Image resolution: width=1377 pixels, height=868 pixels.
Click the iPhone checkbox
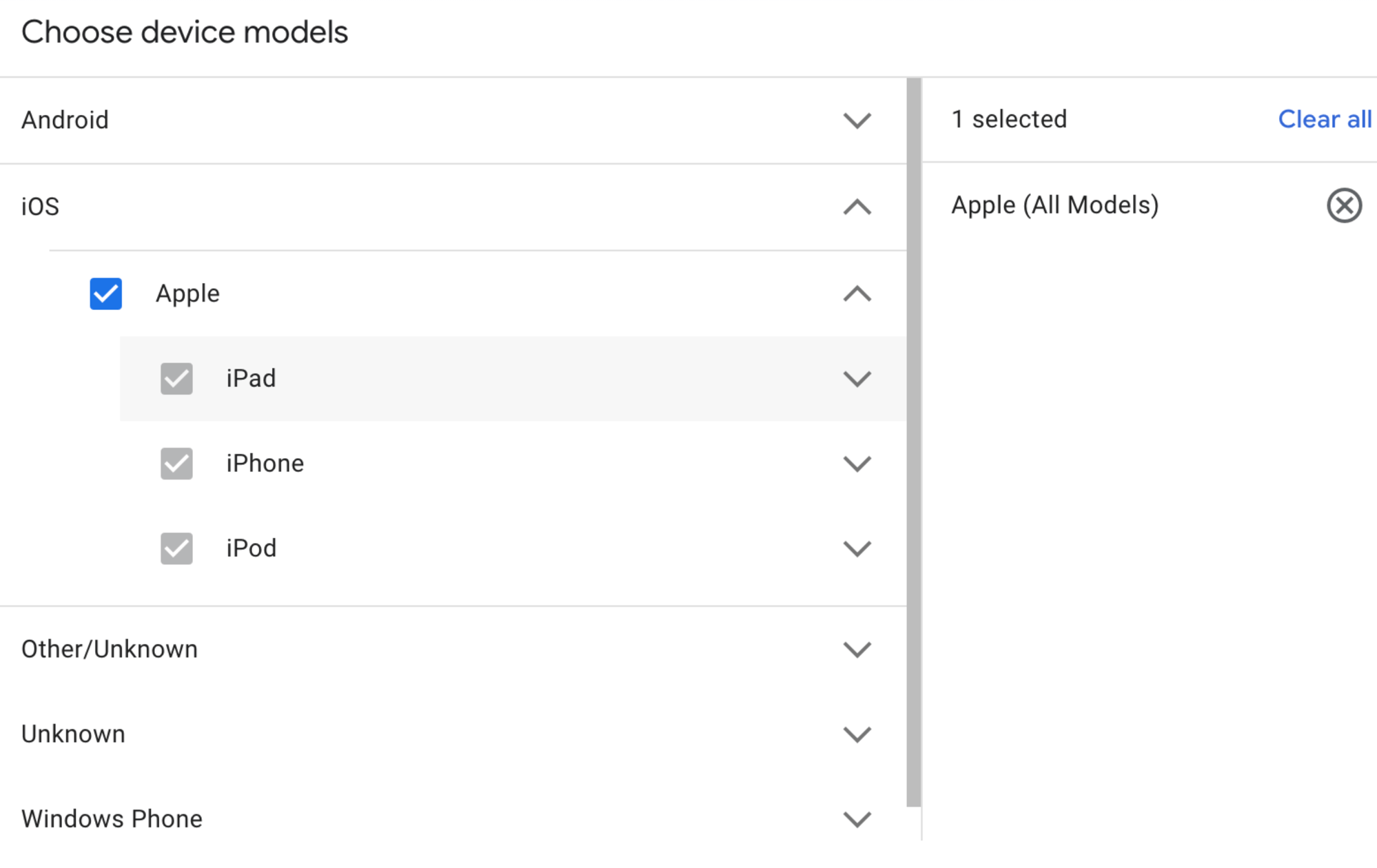coord(176,464)
